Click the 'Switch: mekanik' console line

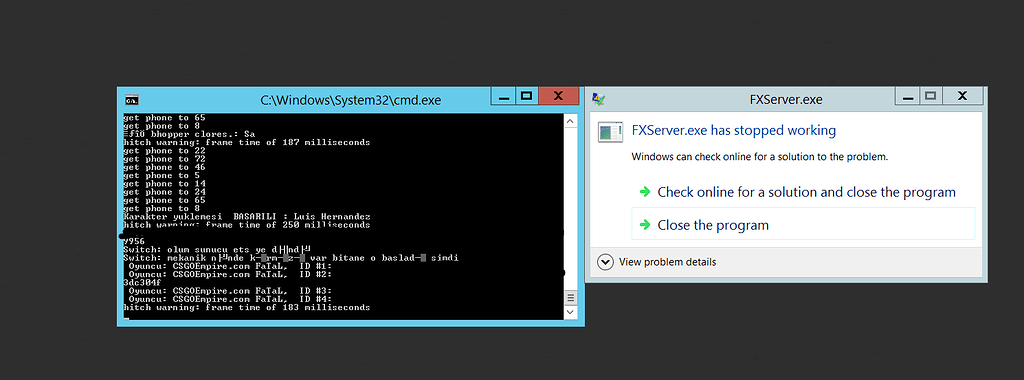[291, 258]
